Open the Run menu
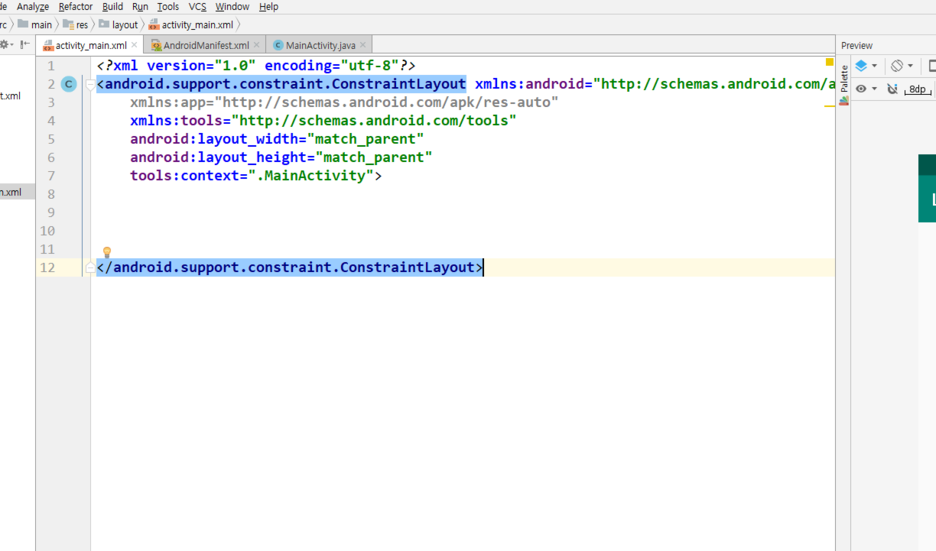 (140, 7)
